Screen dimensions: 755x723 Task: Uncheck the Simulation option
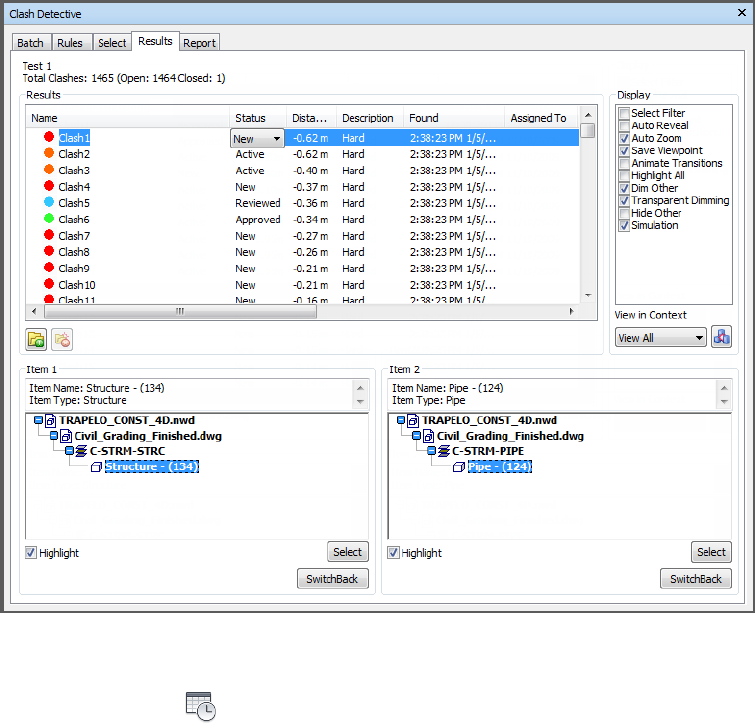click(x=624, y=226)
